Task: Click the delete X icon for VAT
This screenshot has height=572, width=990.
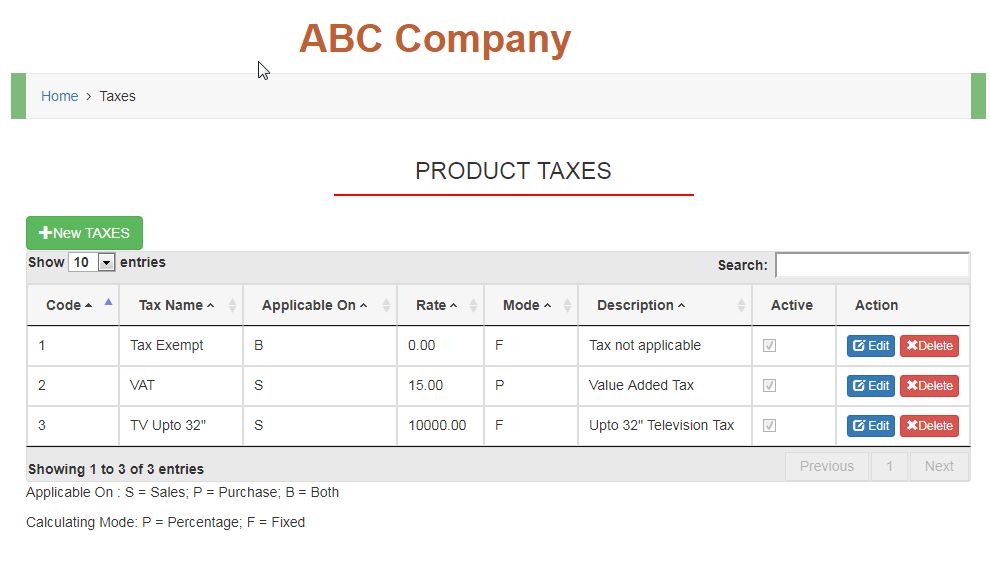Action: coord(912,386)
